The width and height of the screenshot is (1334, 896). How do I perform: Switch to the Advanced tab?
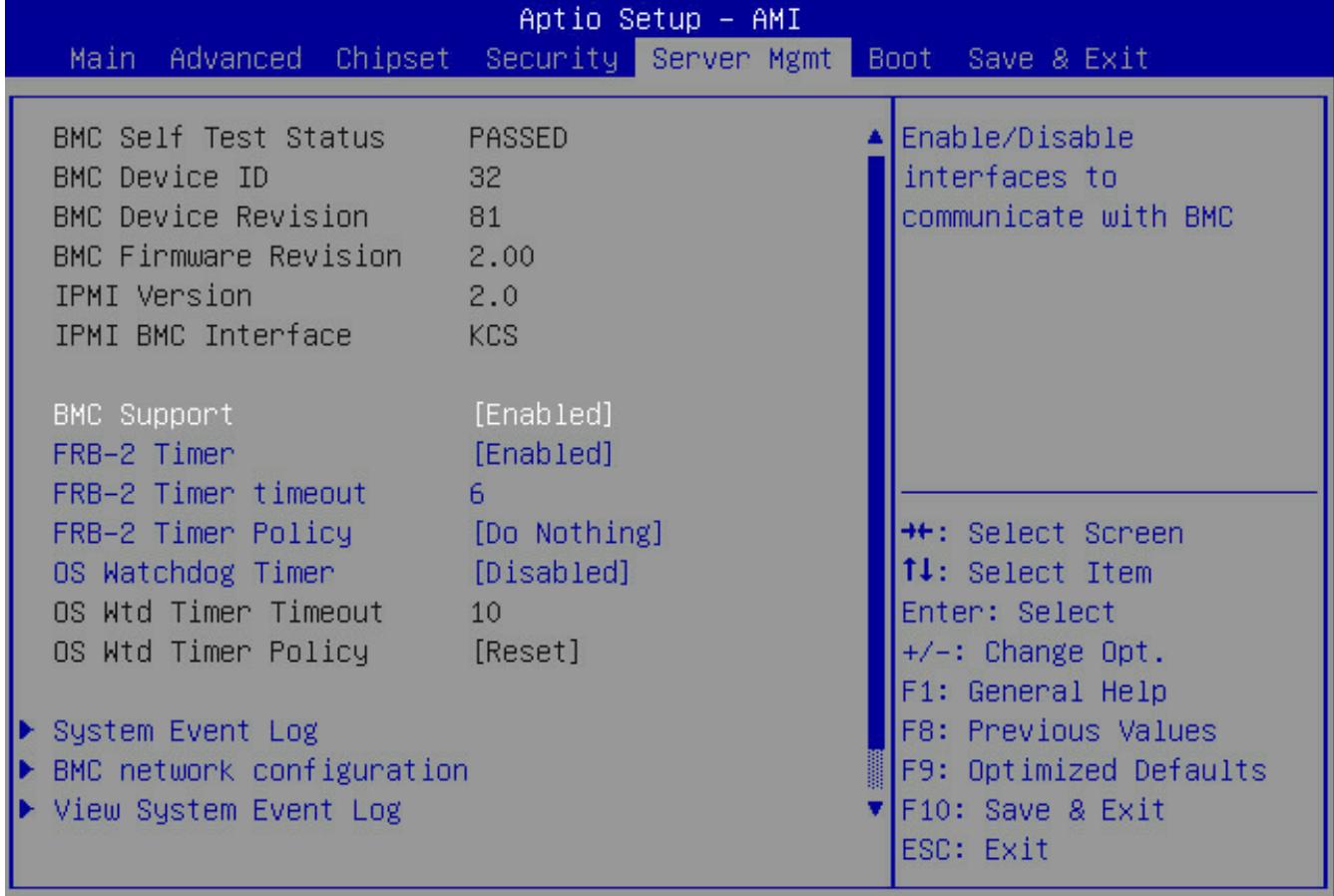tap(235, 59)
